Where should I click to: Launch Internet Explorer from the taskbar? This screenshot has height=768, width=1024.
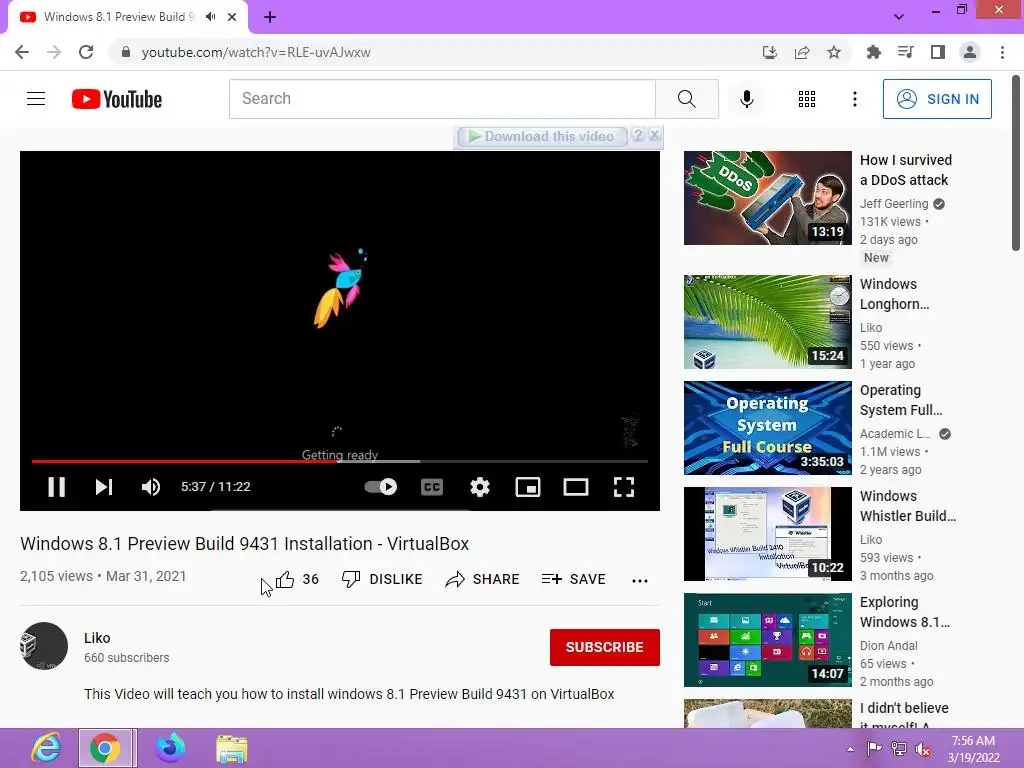pyautogui.click(x=46, y=748)
